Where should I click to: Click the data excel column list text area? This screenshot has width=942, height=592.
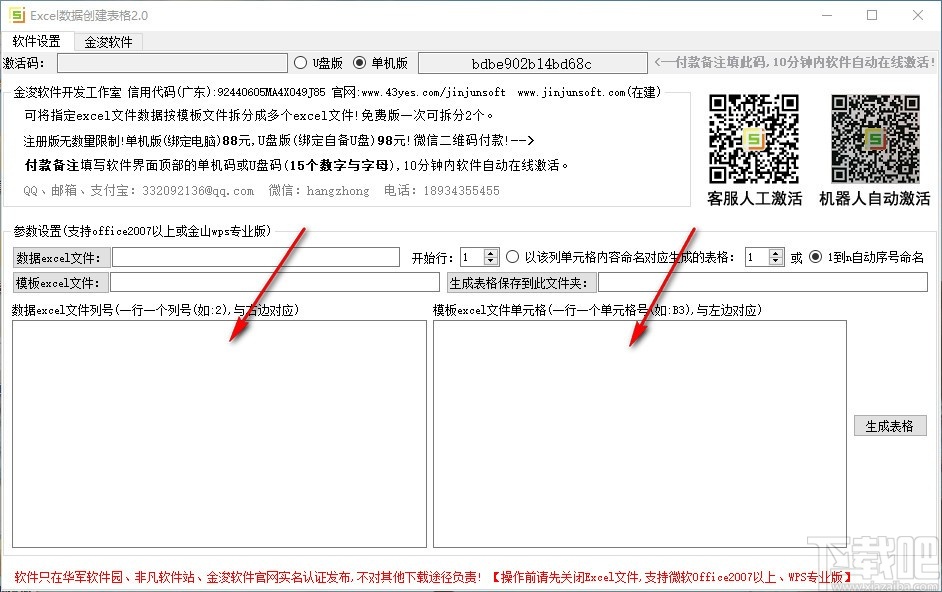(215, 430)
